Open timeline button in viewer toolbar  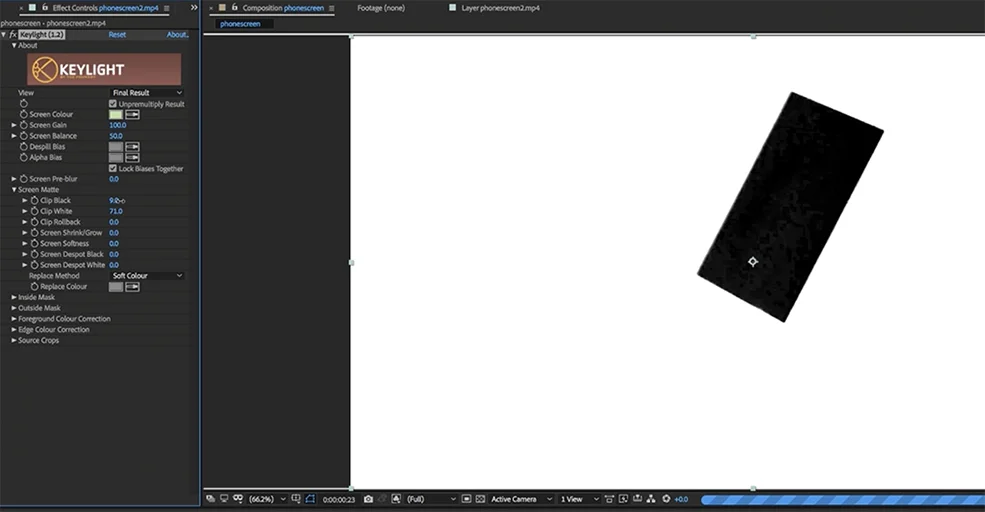[x=637, y=499]
